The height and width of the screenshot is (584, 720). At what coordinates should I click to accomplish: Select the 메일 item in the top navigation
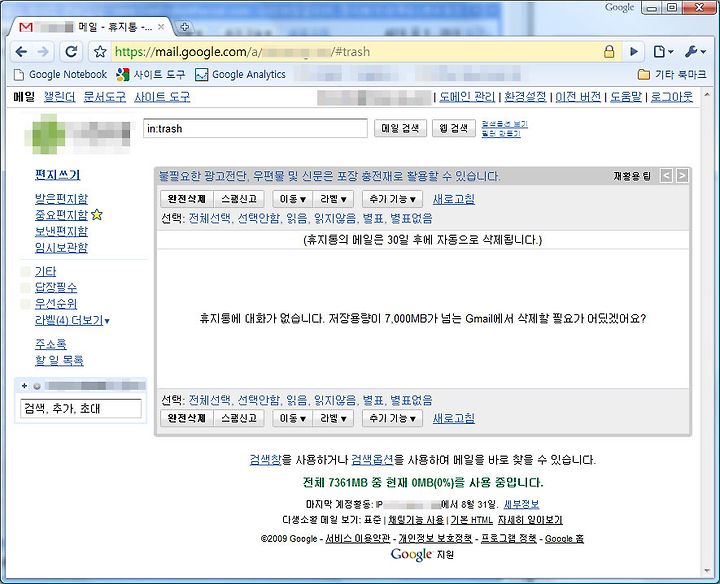[x=24, y=97]
